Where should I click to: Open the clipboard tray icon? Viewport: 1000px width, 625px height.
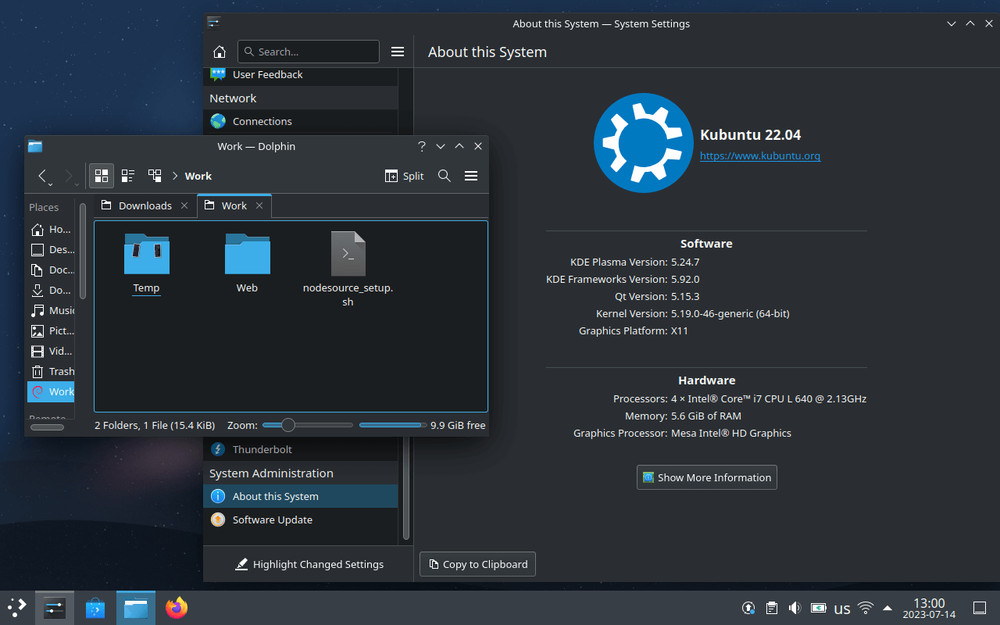pos(772,608)
